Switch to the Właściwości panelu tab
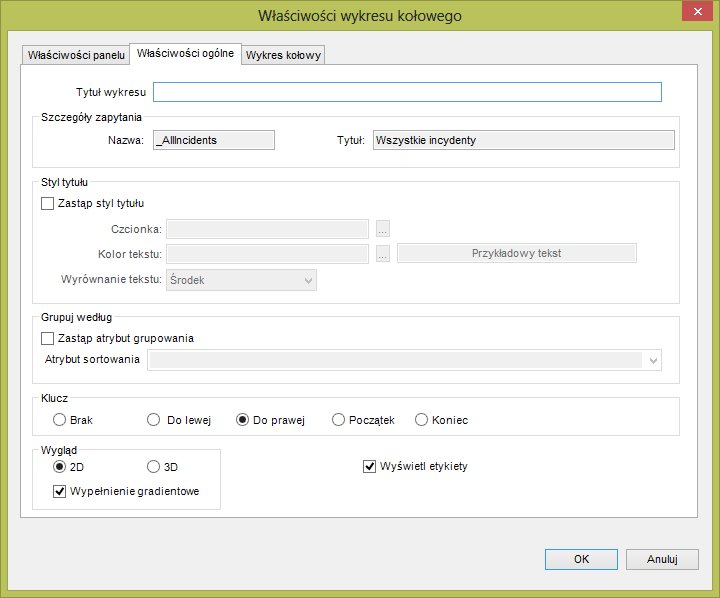This screenshot has height=598, width=720. 76,55
